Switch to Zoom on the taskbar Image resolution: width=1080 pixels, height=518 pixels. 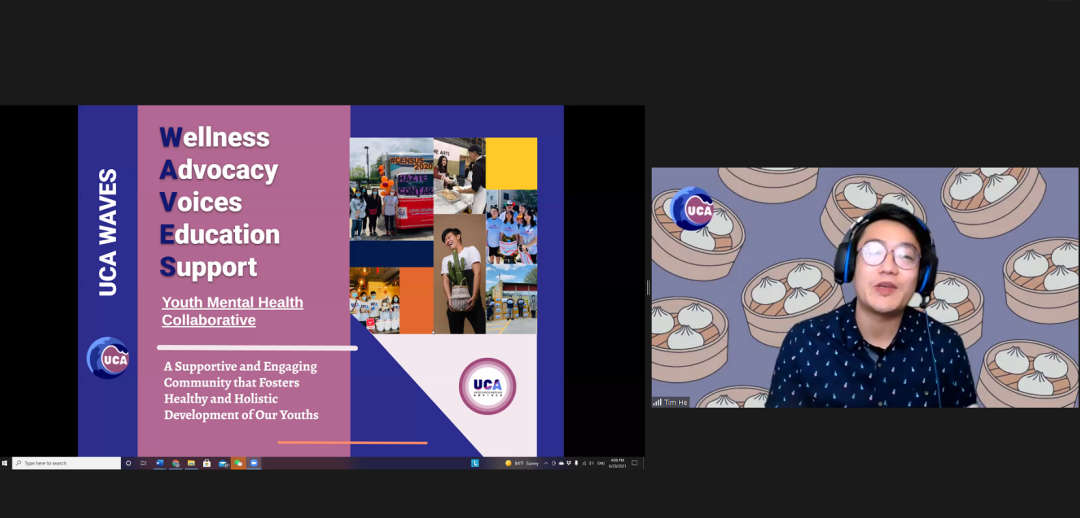253,463
